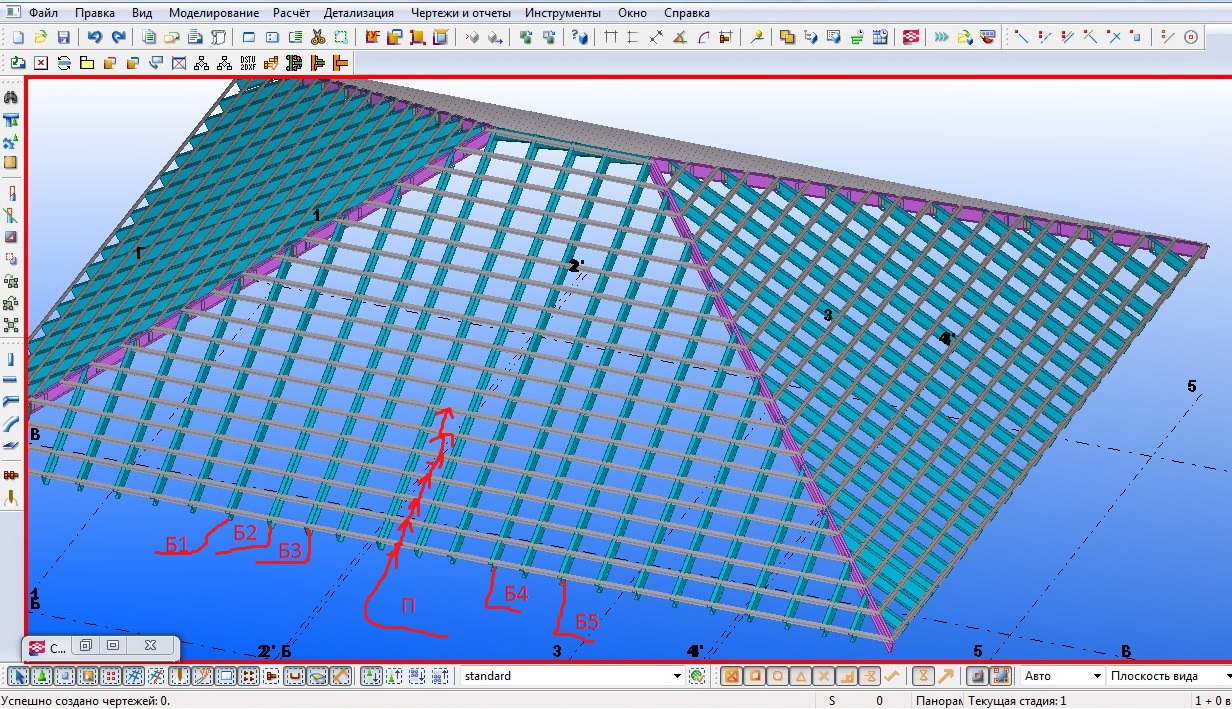This screenshot has width=1232, height=709.
Task: Redo the last undone action
Action: (118, 37)
